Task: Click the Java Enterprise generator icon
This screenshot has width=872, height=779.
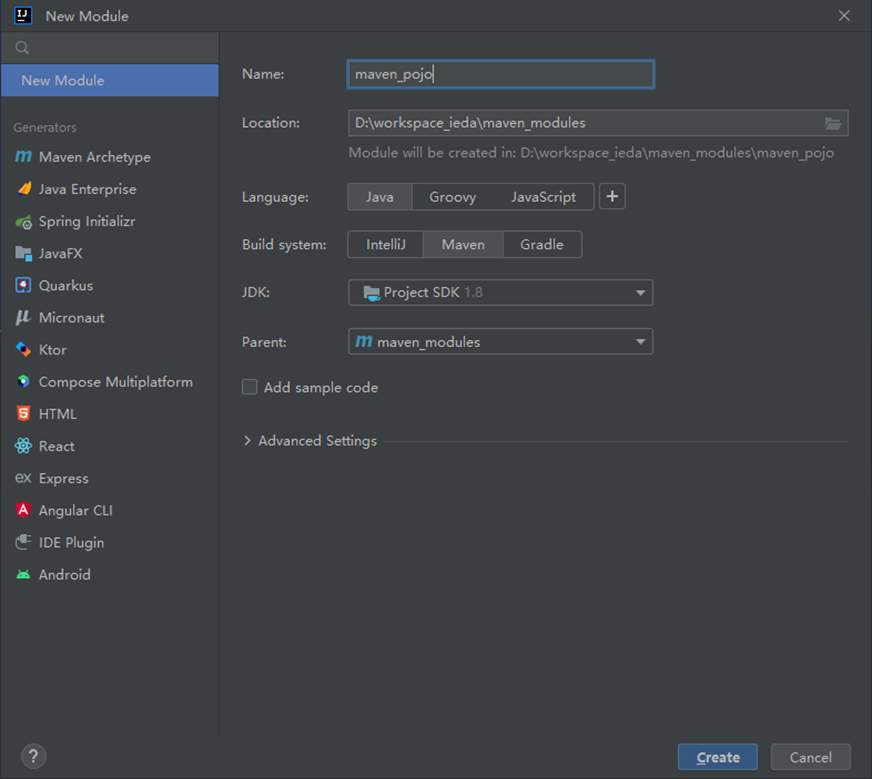Action: [x=23, y=189]
